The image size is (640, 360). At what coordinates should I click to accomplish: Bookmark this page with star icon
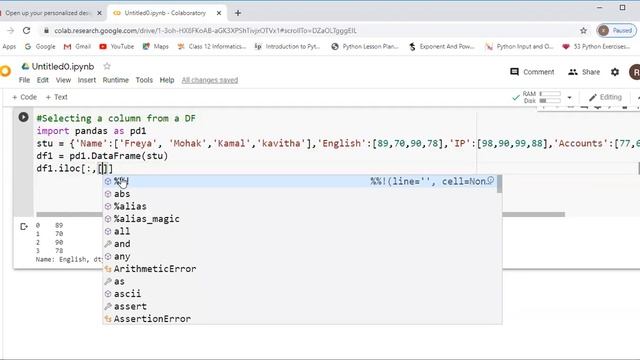(583, 31)
